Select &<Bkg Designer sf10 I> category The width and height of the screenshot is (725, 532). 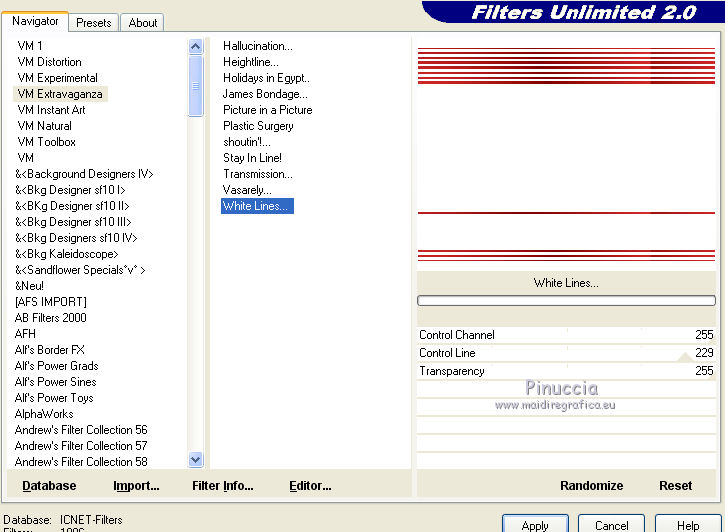(x=70, y=190)
